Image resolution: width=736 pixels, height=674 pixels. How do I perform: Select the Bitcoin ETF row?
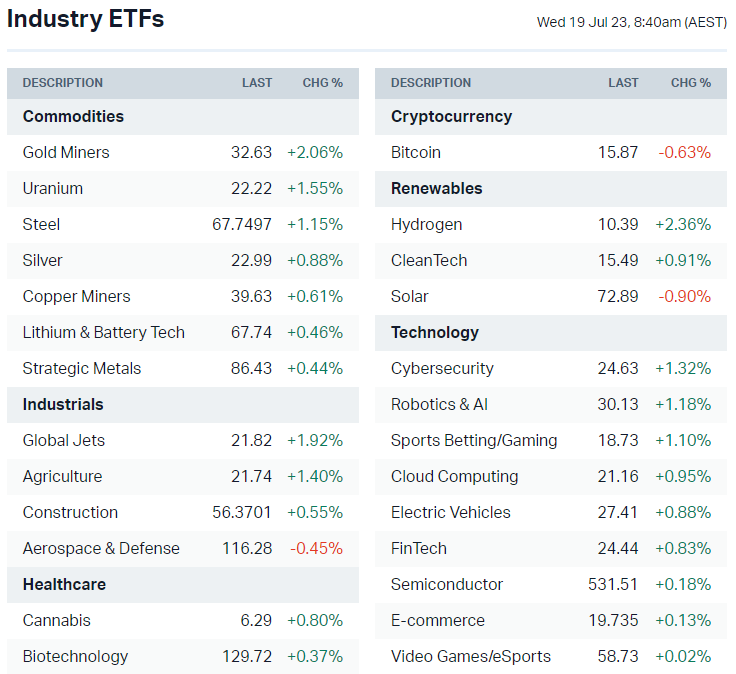pyautogui.click(x=416, y=152)
